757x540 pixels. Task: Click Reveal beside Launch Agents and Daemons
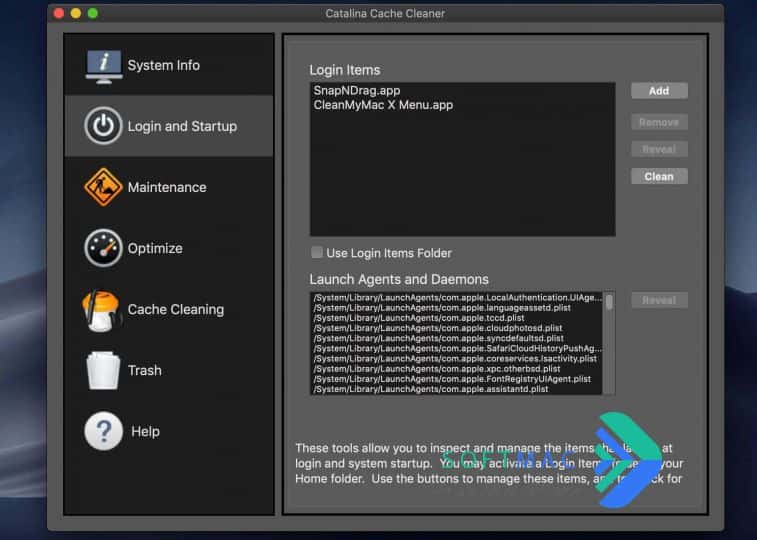click(x=659, y=300)
